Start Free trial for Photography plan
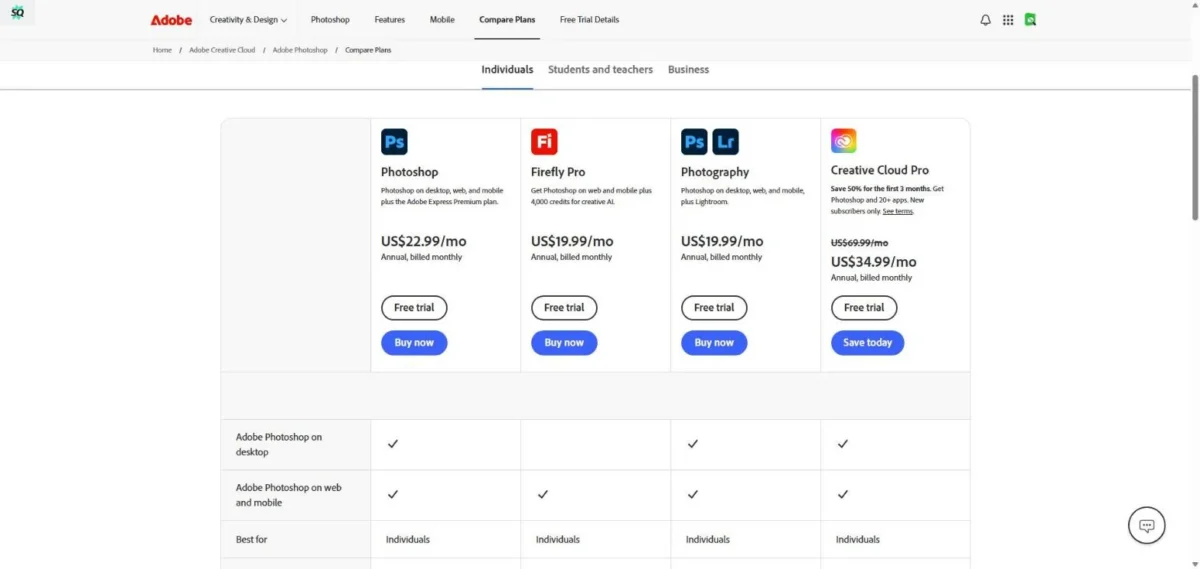Screen dimensions: 1200x569 point(714,308)
